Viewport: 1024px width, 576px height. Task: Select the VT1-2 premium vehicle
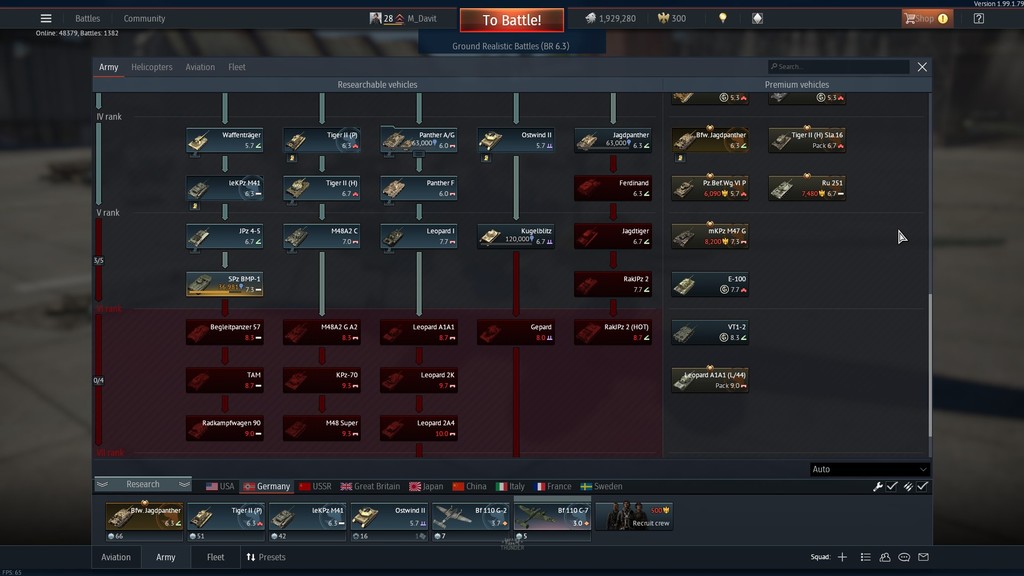[710, 332]
